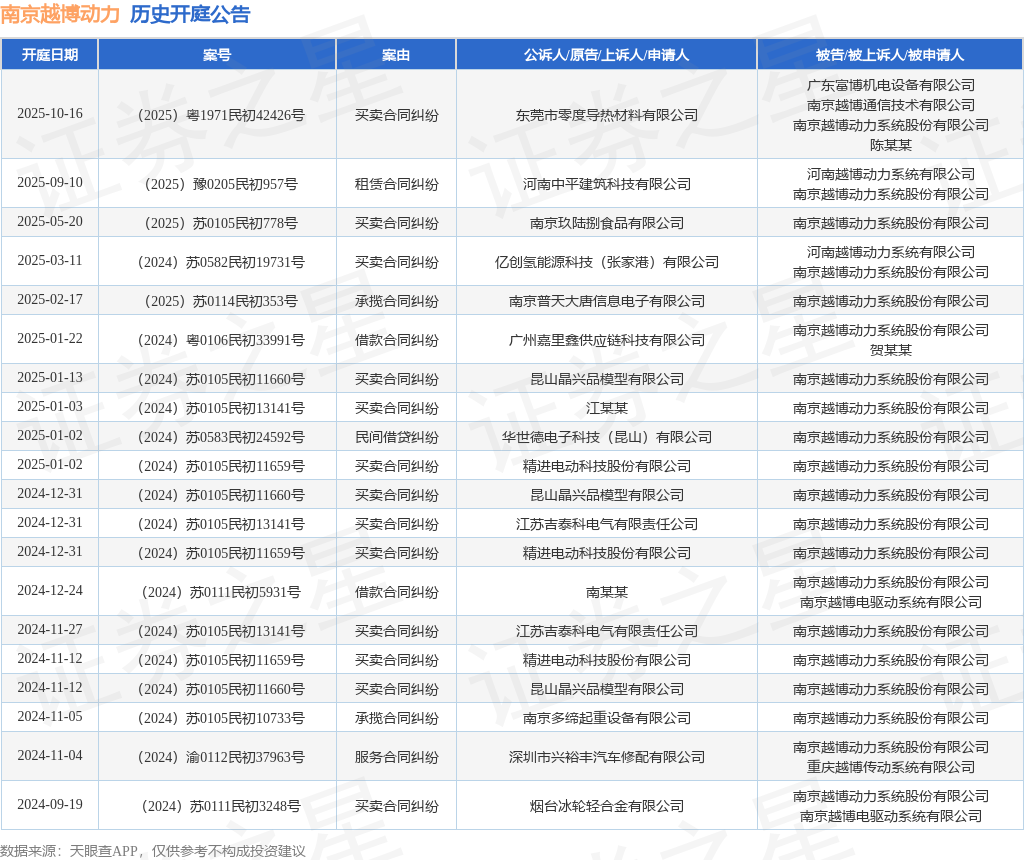The image size is (1024, 860).
Task: Click plaintiff 深圳市兴裕丰汽车修配有限公司
Action: point(606,757)
